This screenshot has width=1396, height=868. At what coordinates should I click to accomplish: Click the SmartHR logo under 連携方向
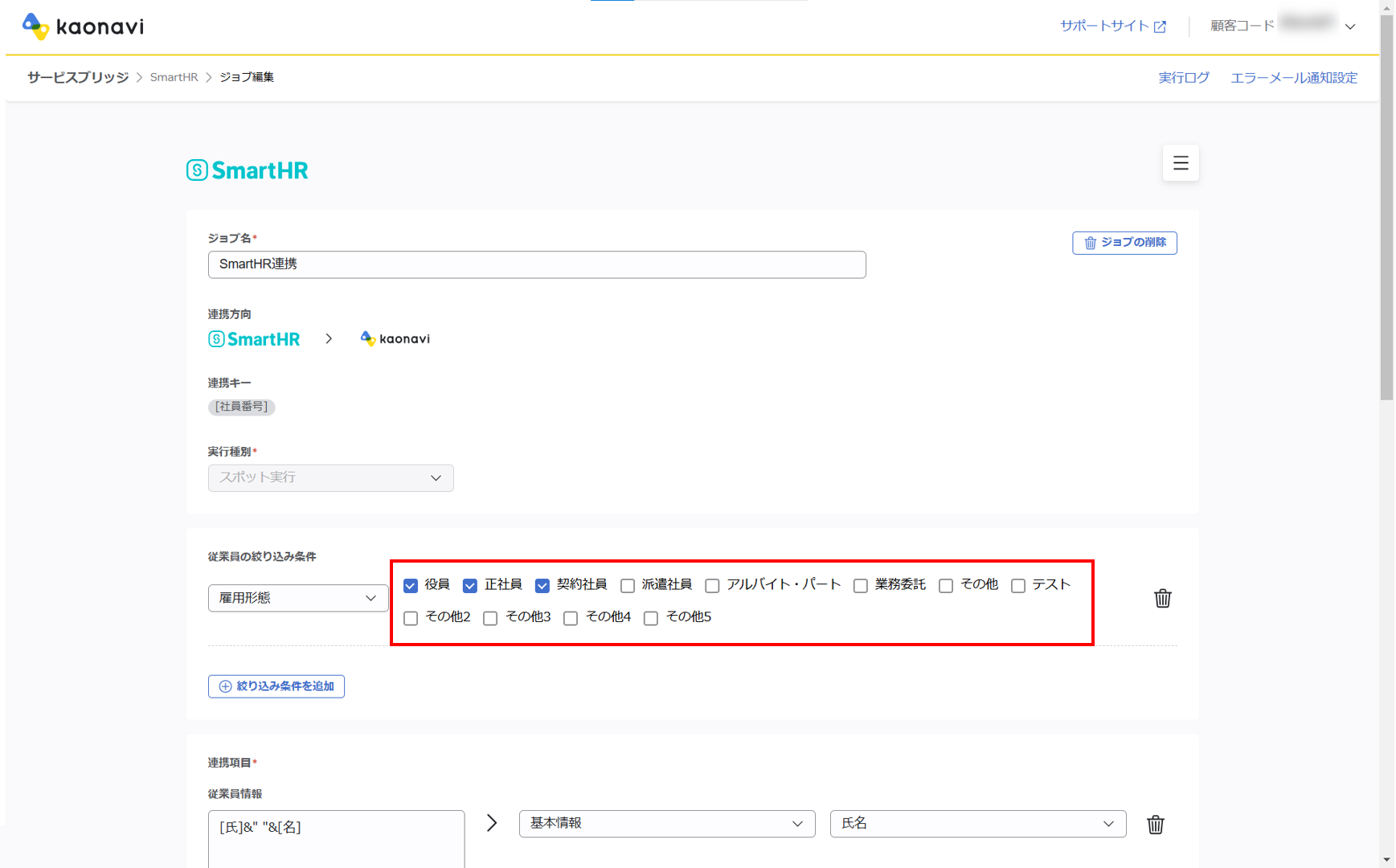click(x=254, y=339)
